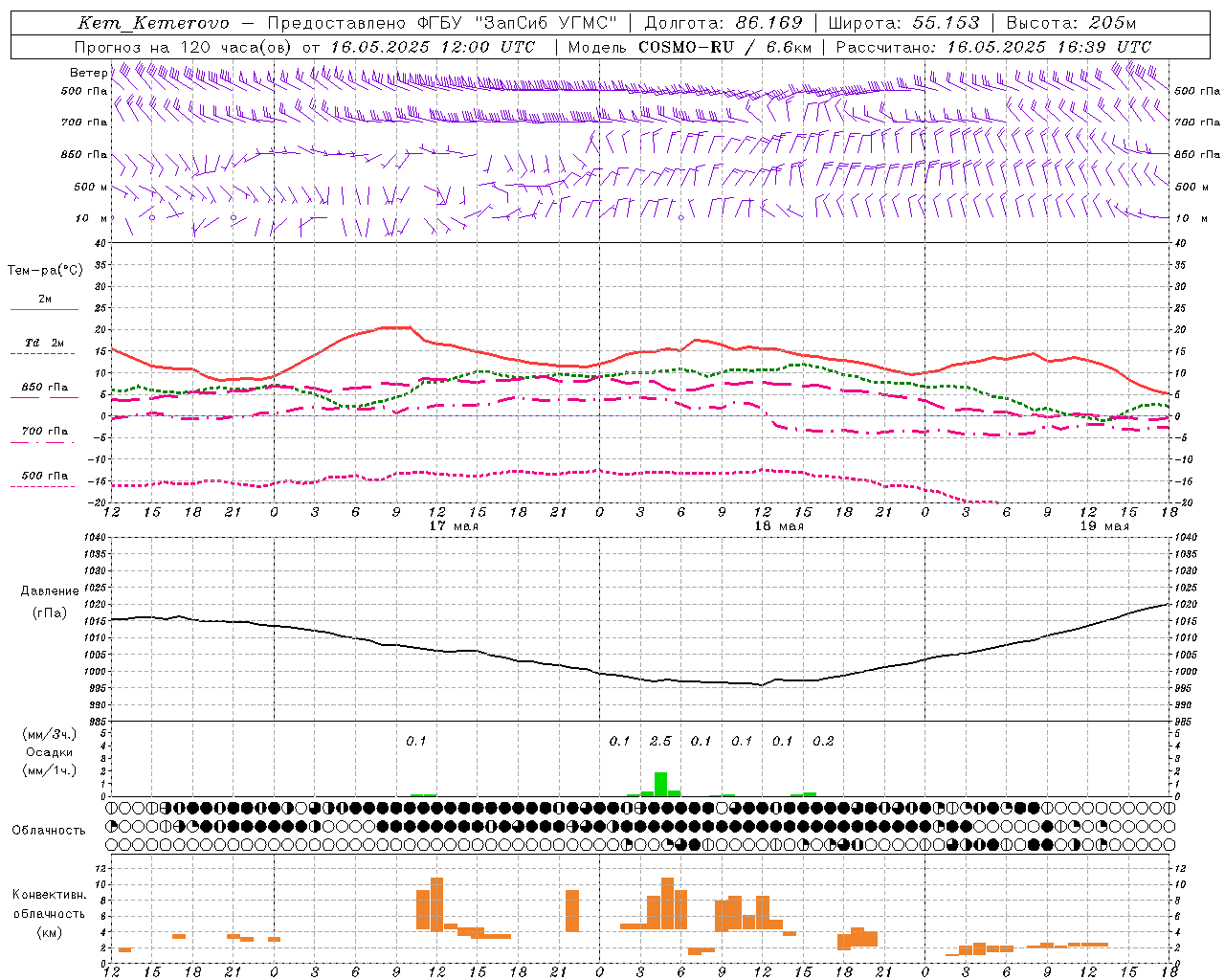1225x980 pixels.
Task: Click the Td 2м dew point legend entry
Action: click(45, 343)
